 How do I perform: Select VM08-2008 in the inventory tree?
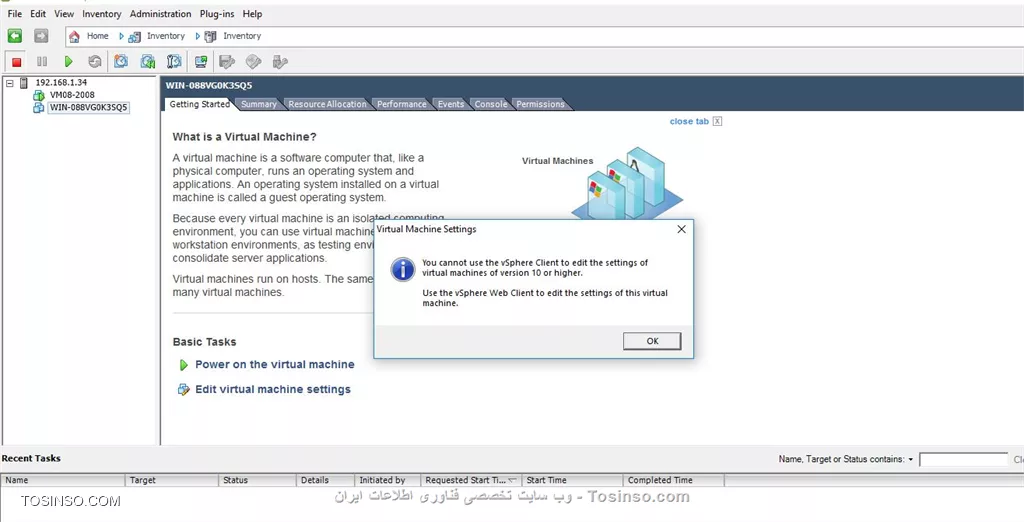pyautogui.click(x=72, y=95)
